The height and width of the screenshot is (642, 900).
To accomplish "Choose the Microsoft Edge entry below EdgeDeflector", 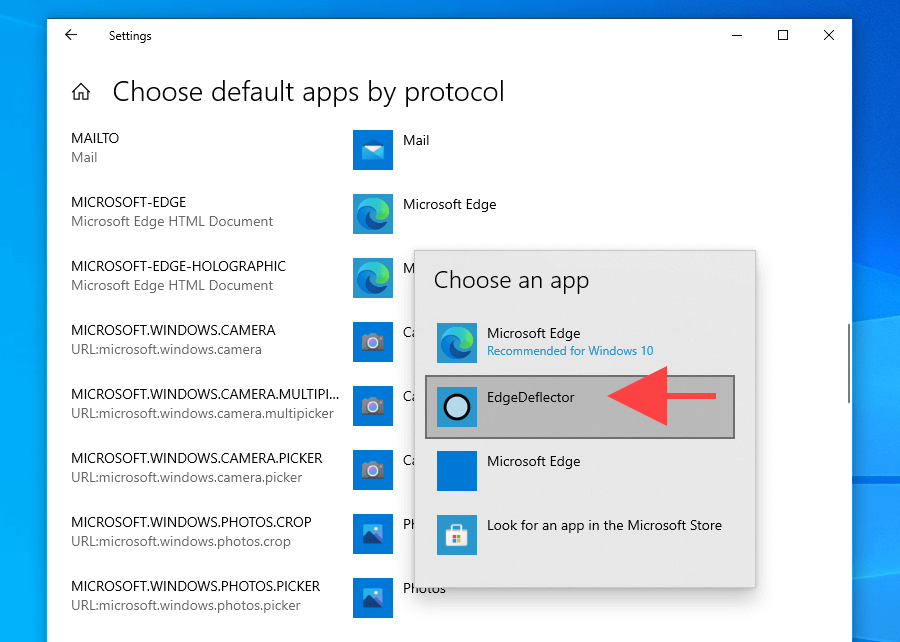I will pyautogui.click(x=580, y=471).
